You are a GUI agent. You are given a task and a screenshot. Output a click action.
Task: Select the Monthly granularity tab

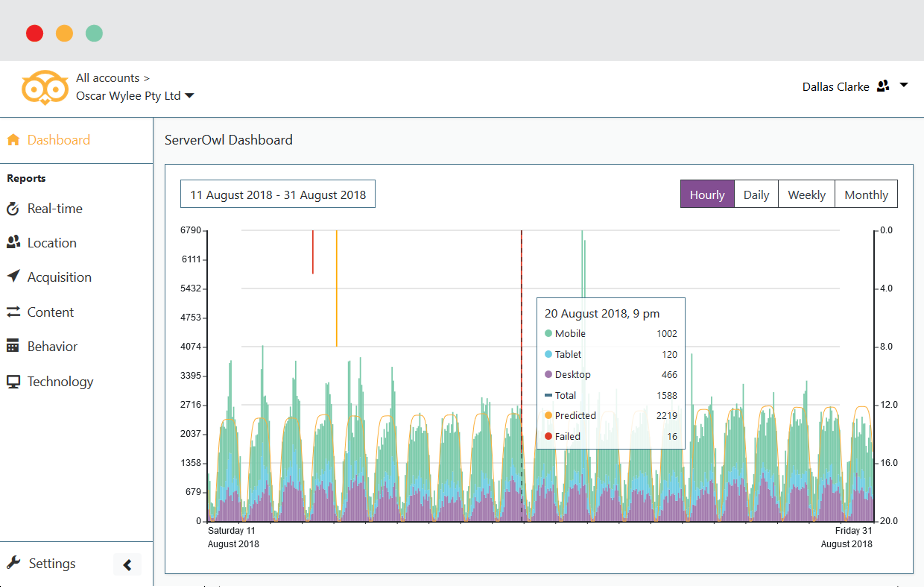[x=866, y=194]
